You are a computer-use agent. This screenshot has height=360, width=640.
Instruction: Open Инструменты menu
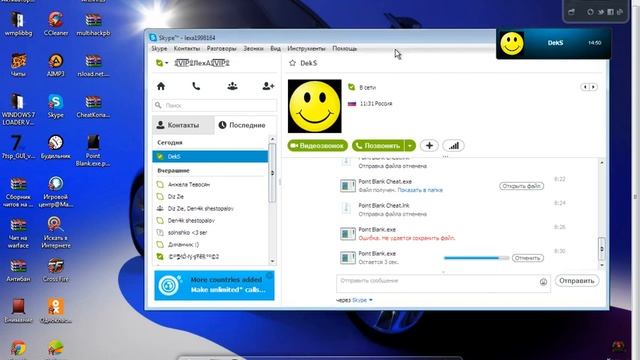[x=307, y=49]
